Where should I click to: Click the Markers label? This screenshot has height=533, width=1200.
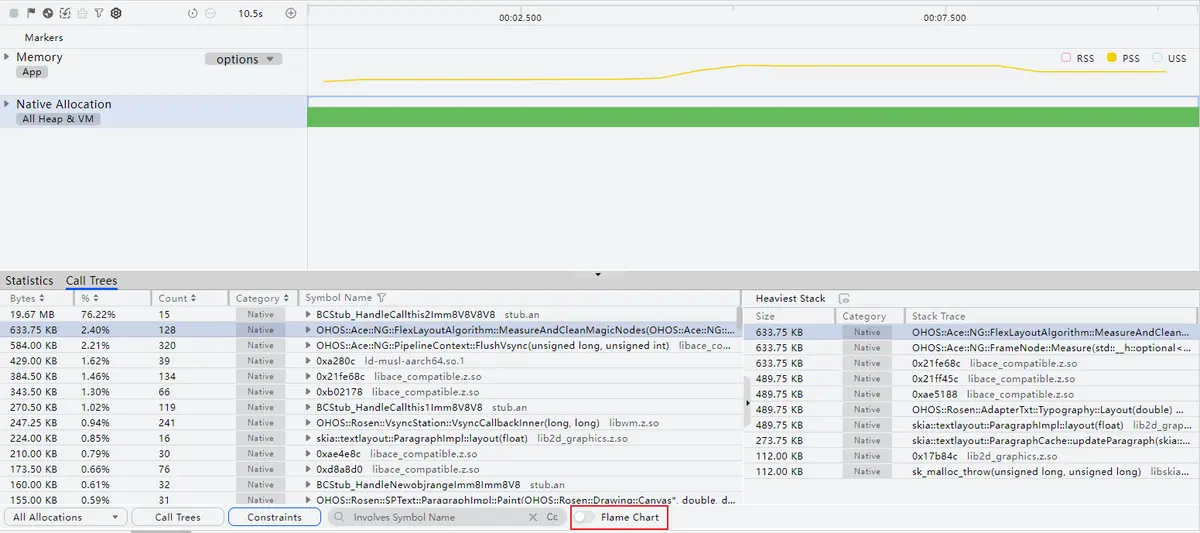tap(43, 38)
